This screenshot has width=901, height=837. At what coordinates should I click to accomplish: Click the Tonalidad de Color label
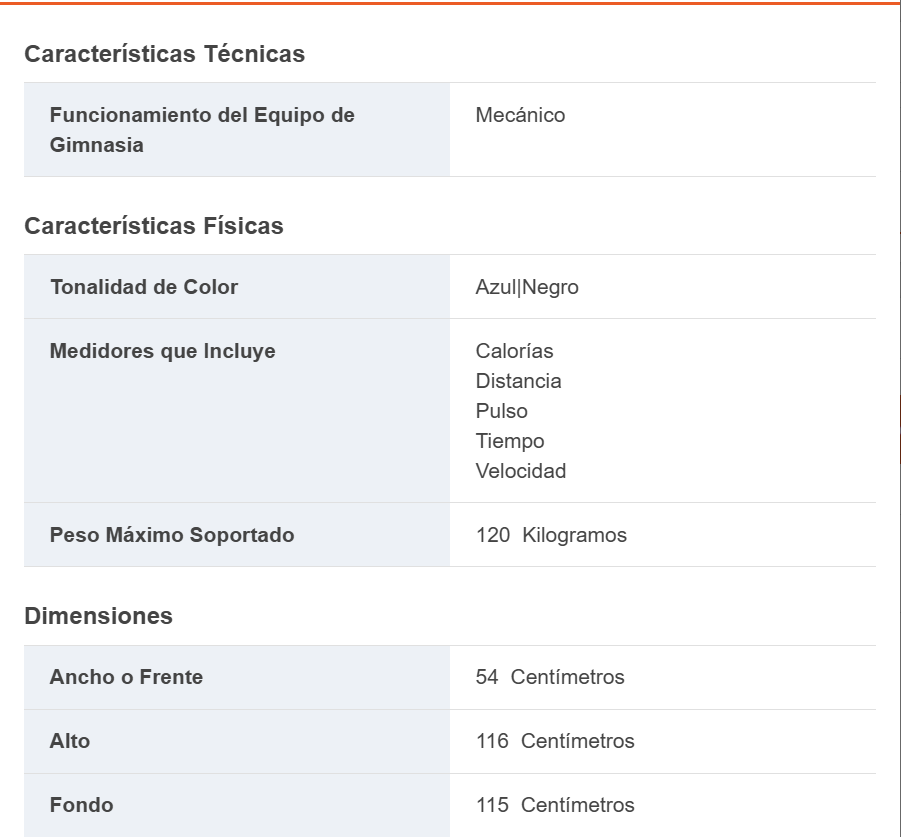coord(144,287)
